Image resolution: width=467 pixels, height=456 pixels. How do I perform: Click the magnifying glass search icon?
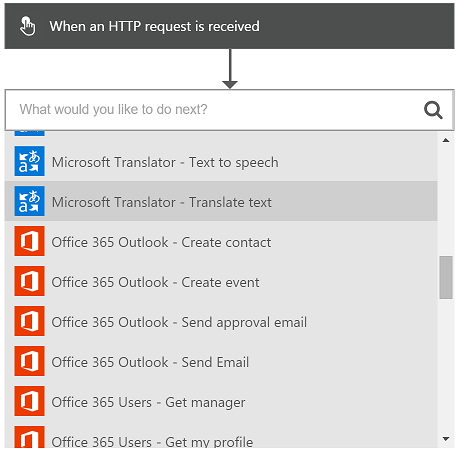click(x=433, y=110)
